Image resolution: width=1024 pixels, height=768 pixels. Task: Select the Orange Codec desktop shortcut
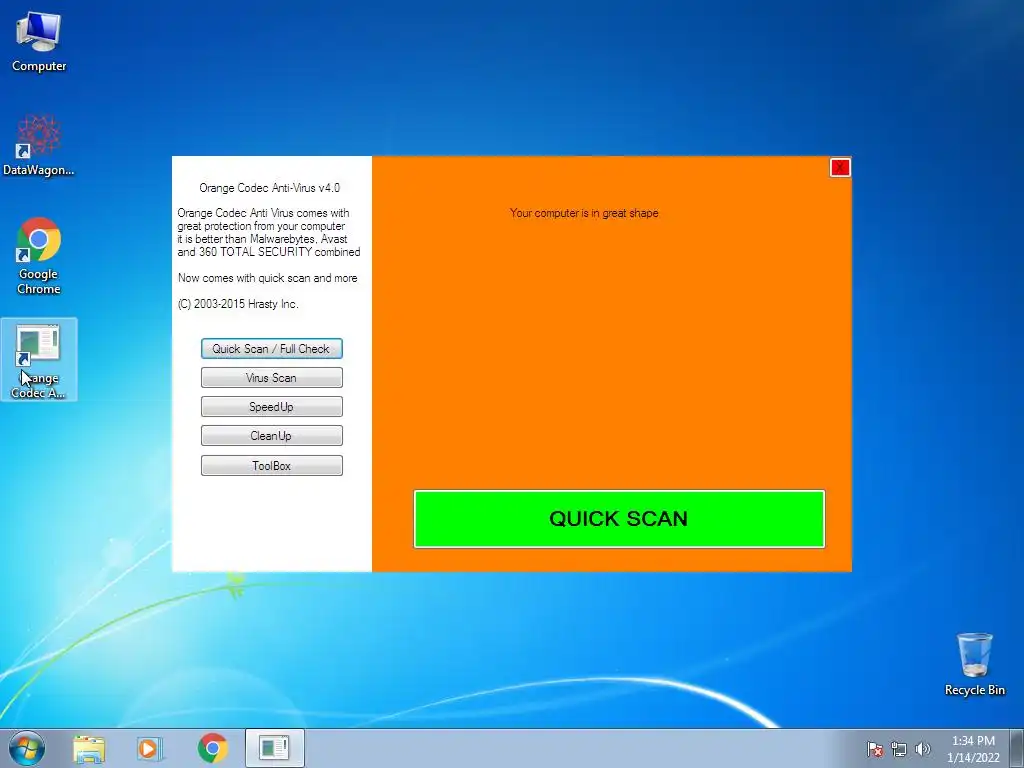click(39, 360)
